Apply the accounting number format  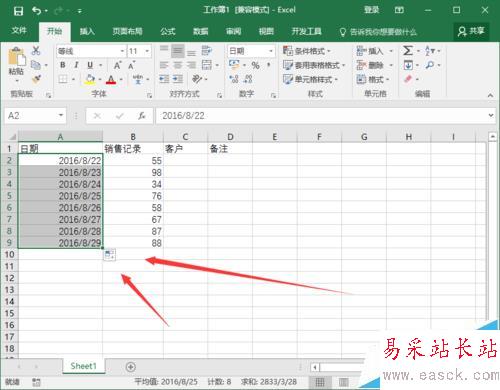(x=234, y=65)
